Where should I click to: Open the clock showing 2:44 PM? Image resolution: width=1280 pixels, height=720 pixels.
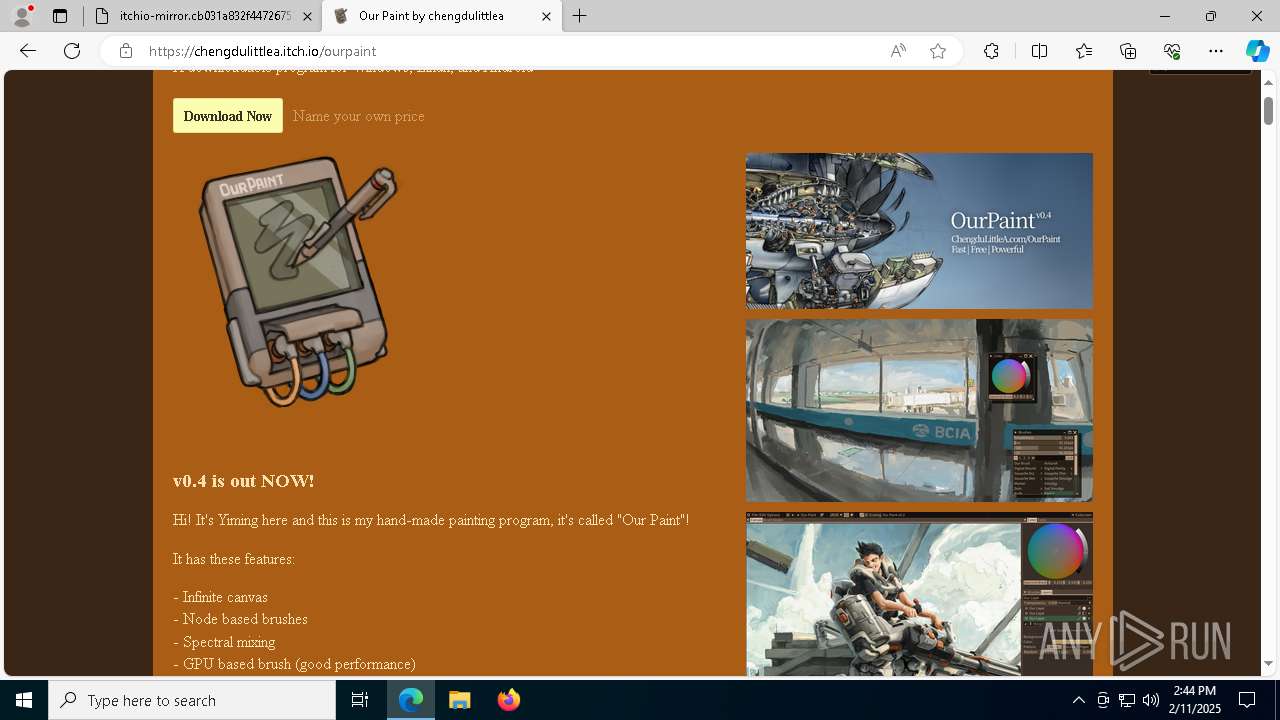[1195, 700]
